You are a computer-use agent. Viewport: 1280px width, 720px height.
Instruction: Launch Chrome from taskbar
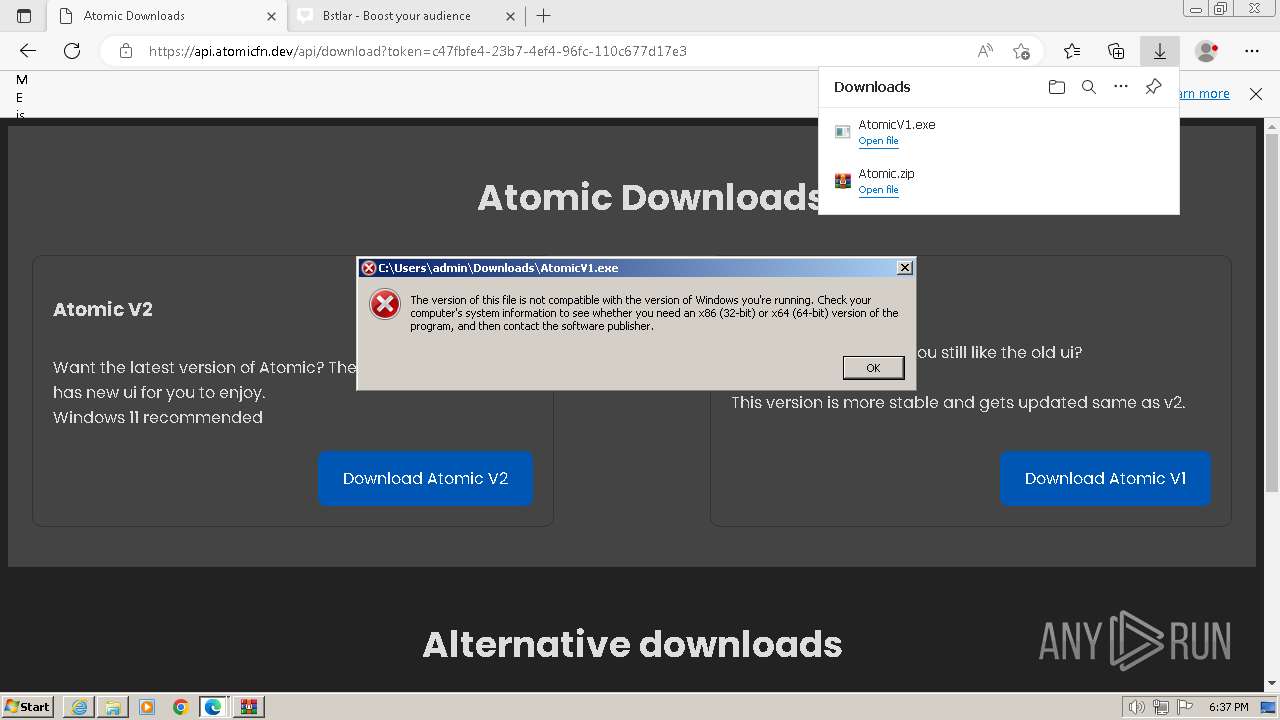(x=180, y=707)
